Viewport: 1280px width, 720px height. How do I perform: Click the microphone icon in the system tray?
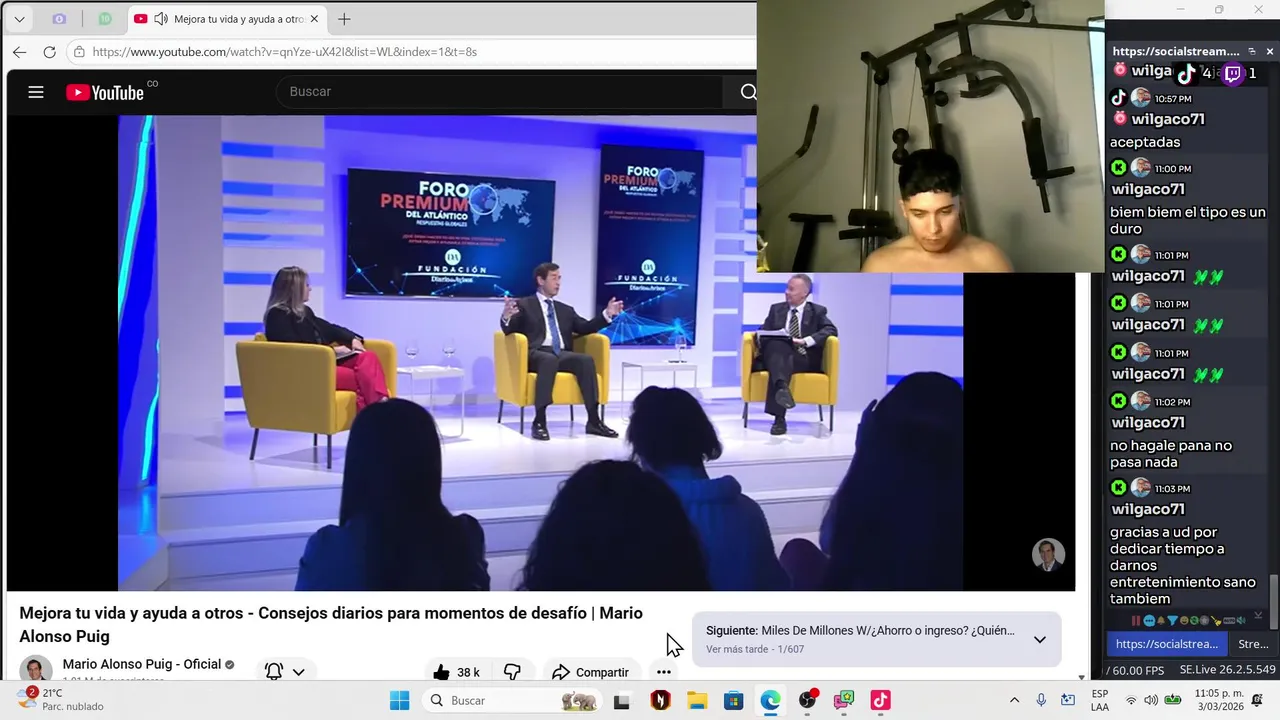click(1041, 700)
